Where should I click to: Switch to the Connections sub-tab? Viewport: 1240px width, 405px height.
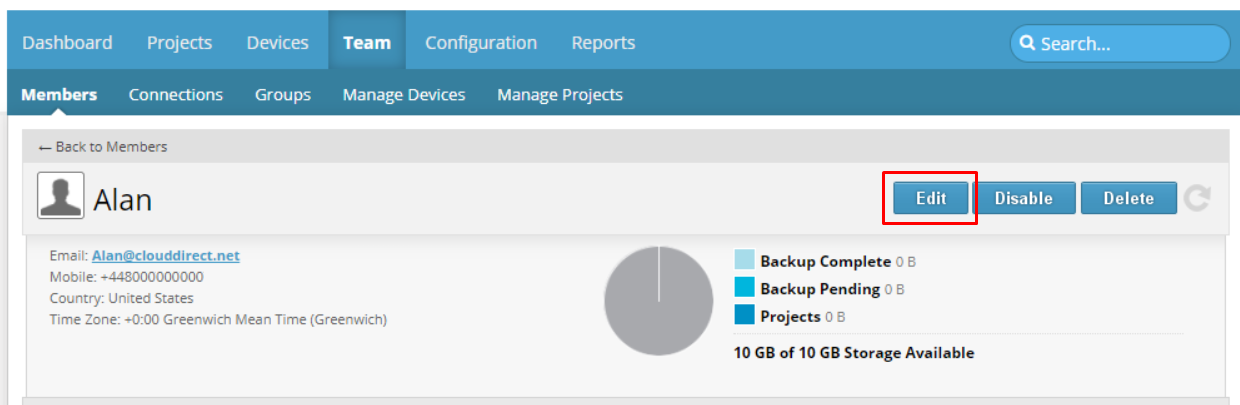pyautogui.click(x=176, y=95)
